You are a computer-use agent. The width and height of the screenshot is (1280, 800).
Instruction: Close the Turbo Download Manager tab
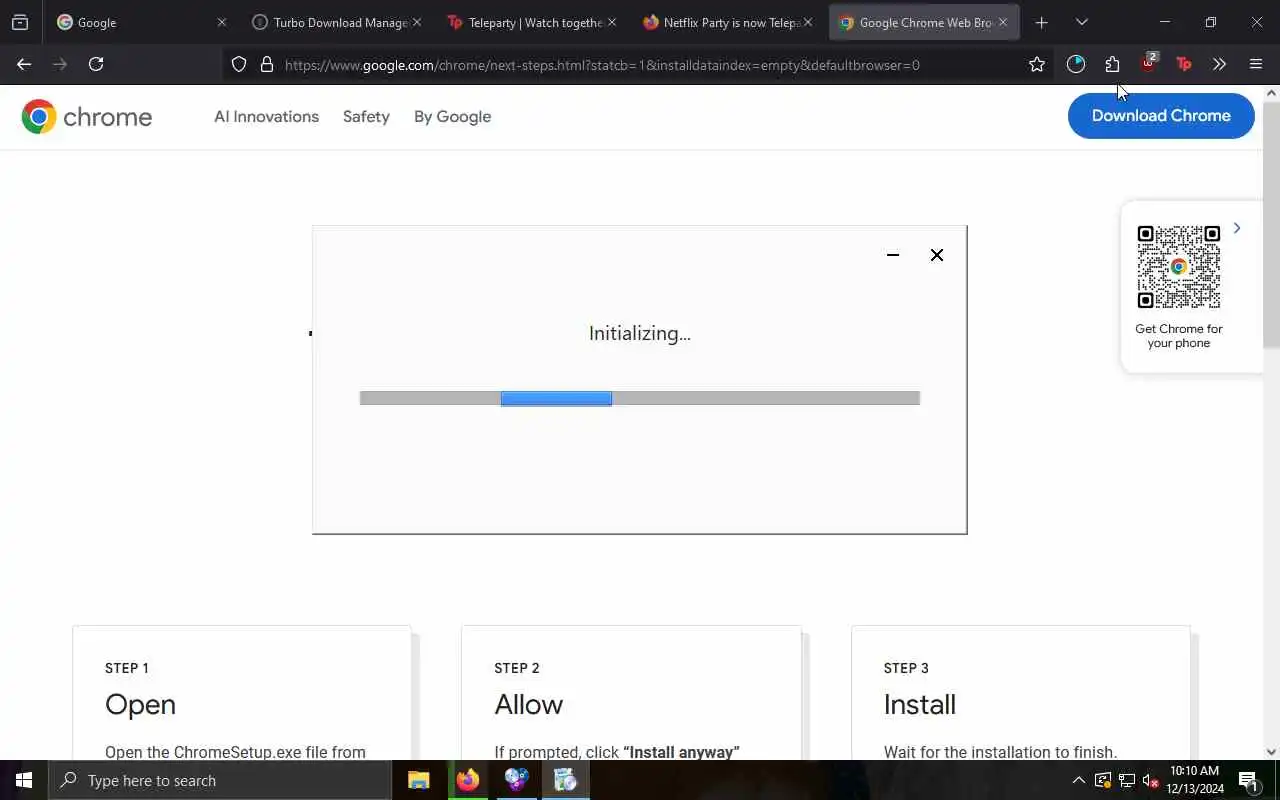[417, 22]
